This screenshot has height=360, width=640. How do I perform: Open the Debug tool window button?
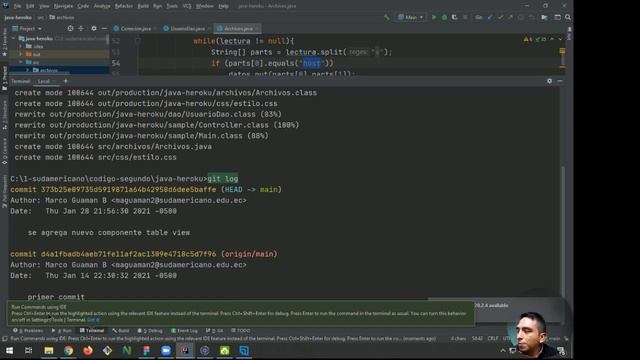click(150, 331)
